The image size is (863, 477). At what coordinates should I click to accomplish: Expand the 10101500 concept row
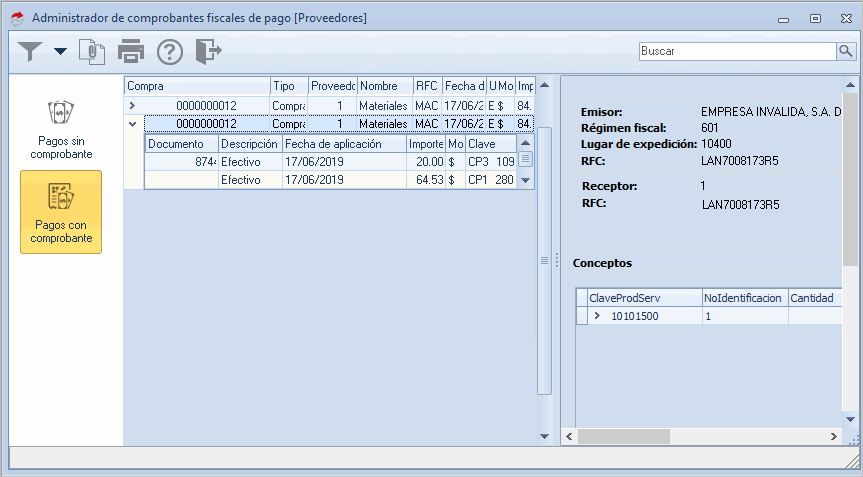pos(597,316)
